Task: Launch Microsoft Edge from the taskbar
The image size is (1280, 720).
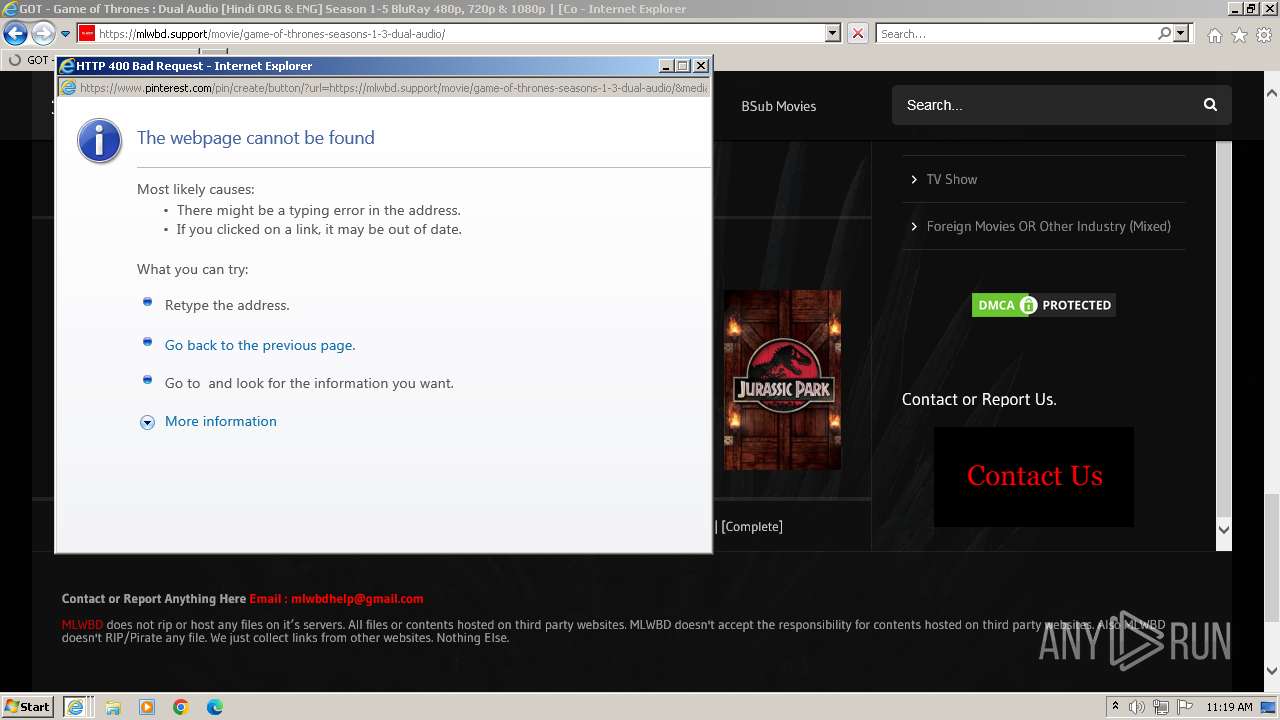Action: point(215,707)
